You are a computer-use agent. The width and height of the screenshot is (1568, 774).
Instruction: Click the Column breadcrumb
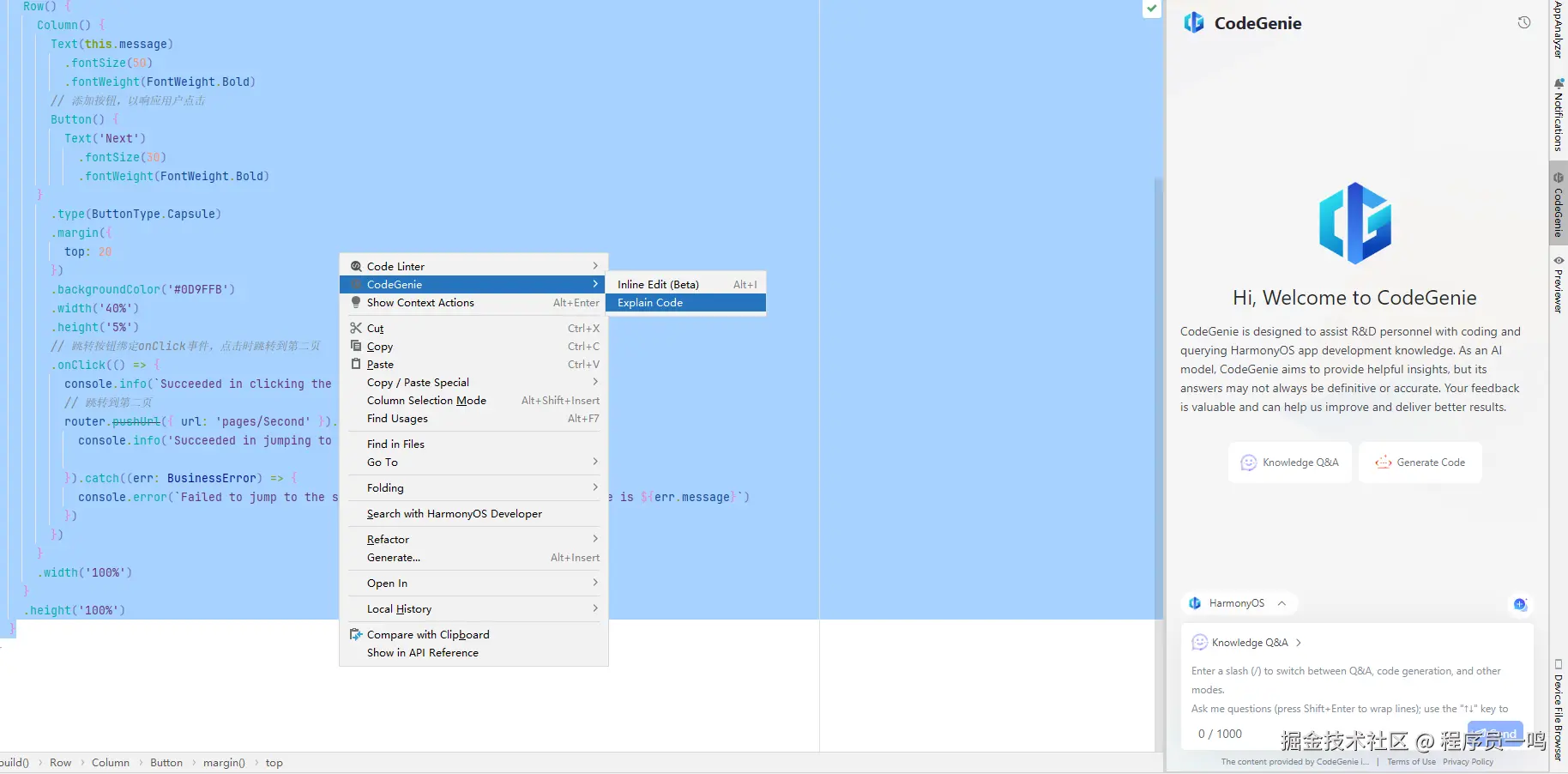tap(111, 763)
